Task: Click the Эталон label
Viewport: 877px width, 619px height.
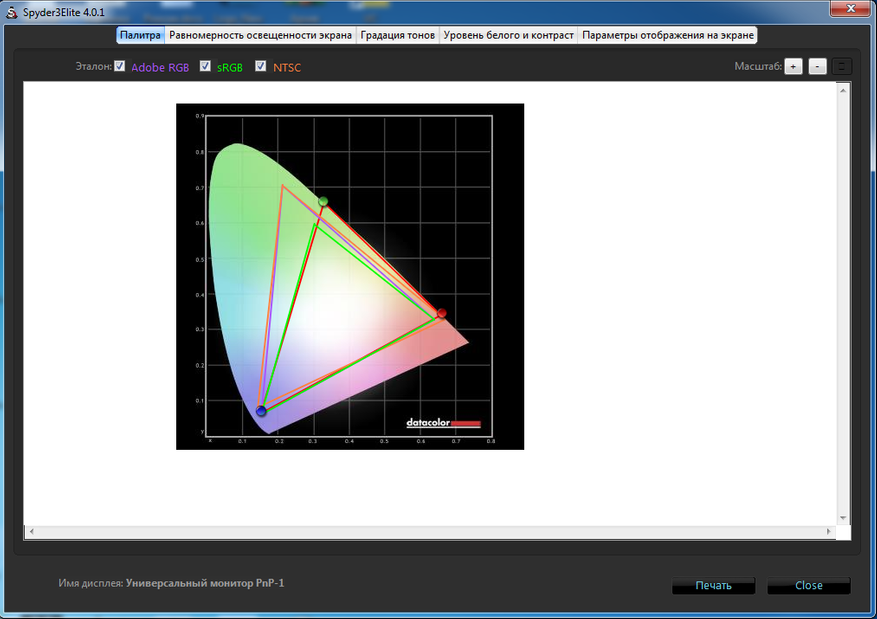Action: tap(93, 66)
